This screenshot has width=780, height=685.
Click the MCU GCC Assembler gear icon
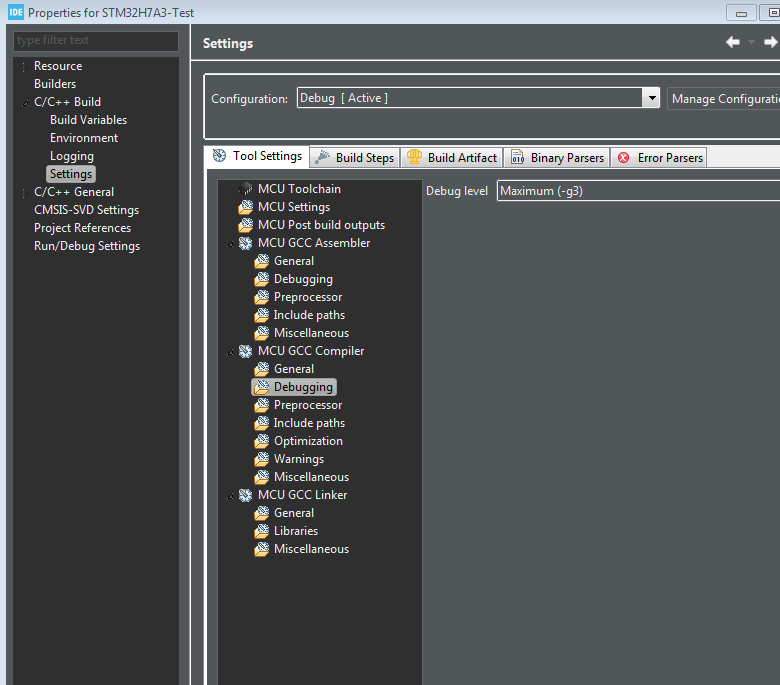click(x=245, y=243)
